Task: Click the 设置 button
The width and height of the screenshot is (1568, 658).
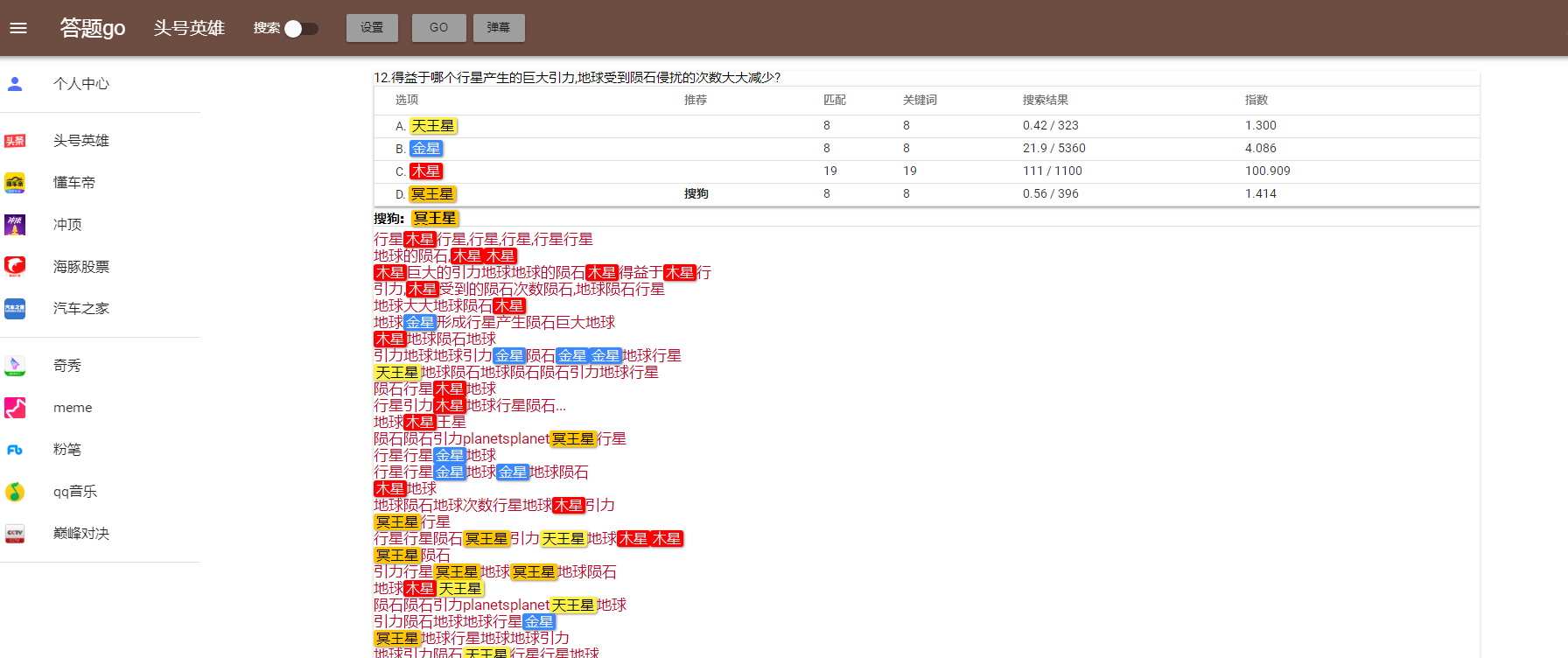Action: click(x=372, y=28)
